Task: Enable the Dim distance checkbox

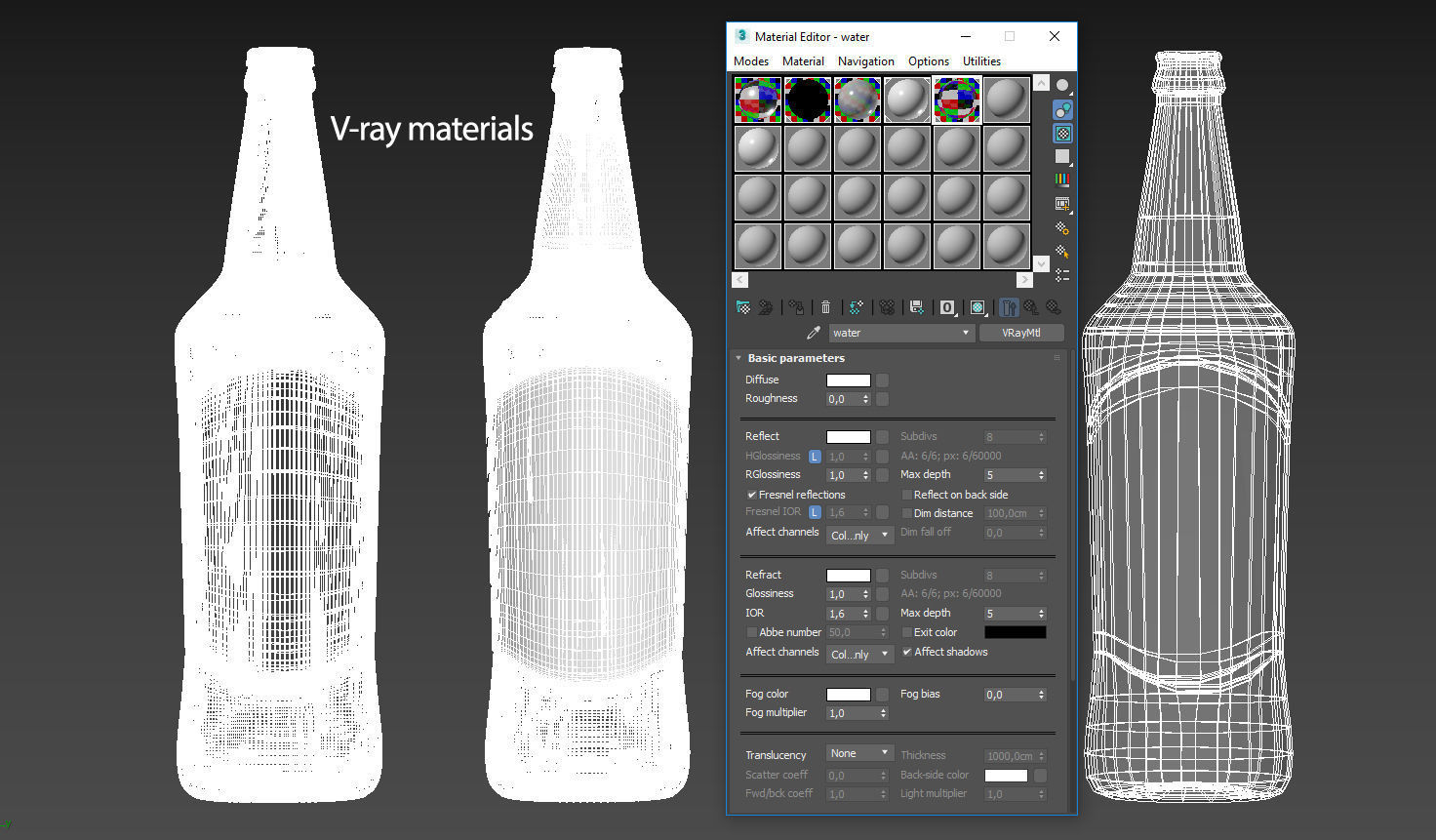Action: 906,513
